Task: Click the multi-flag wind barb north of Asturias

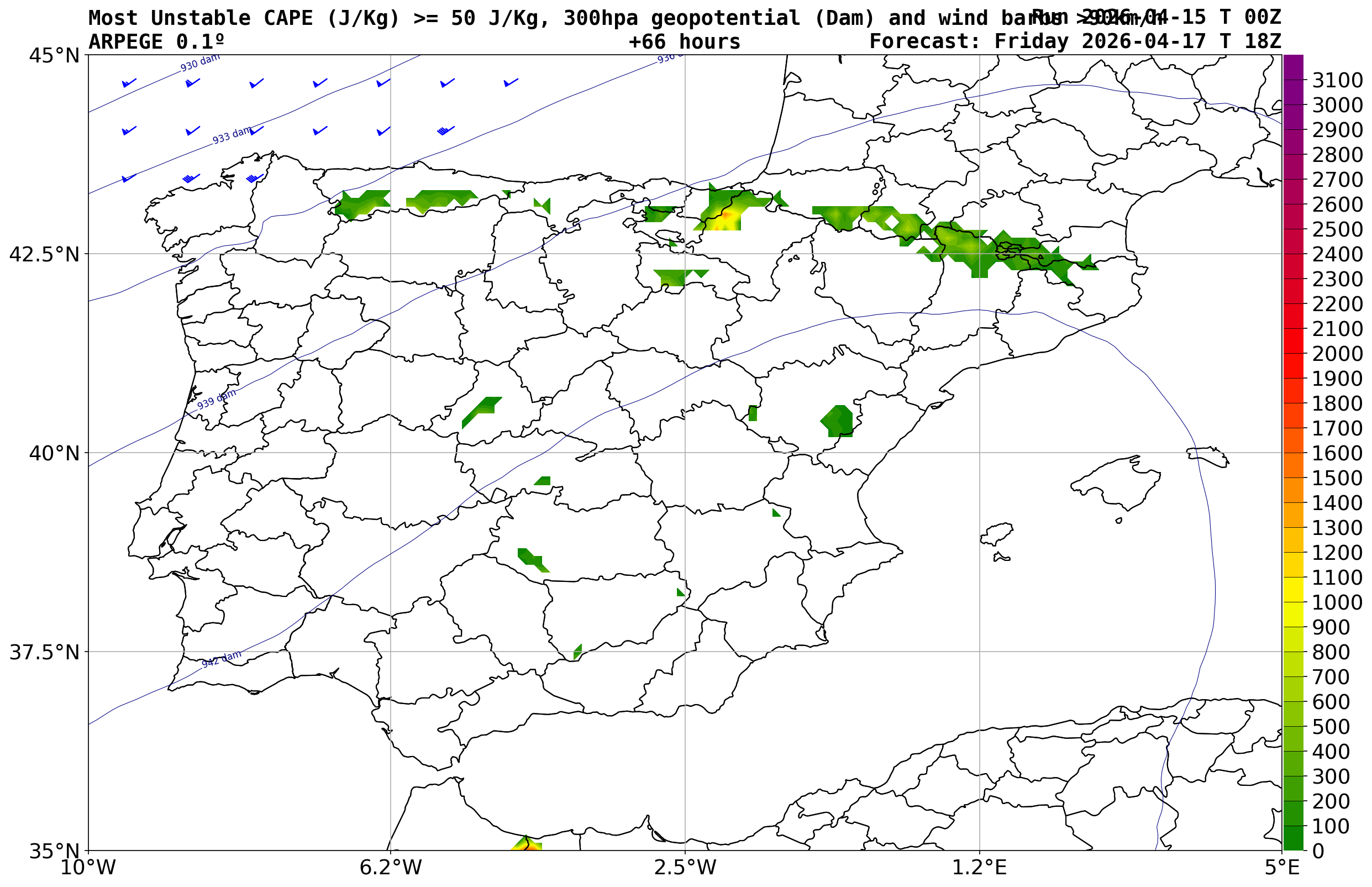Action: (x=445, y=130)
